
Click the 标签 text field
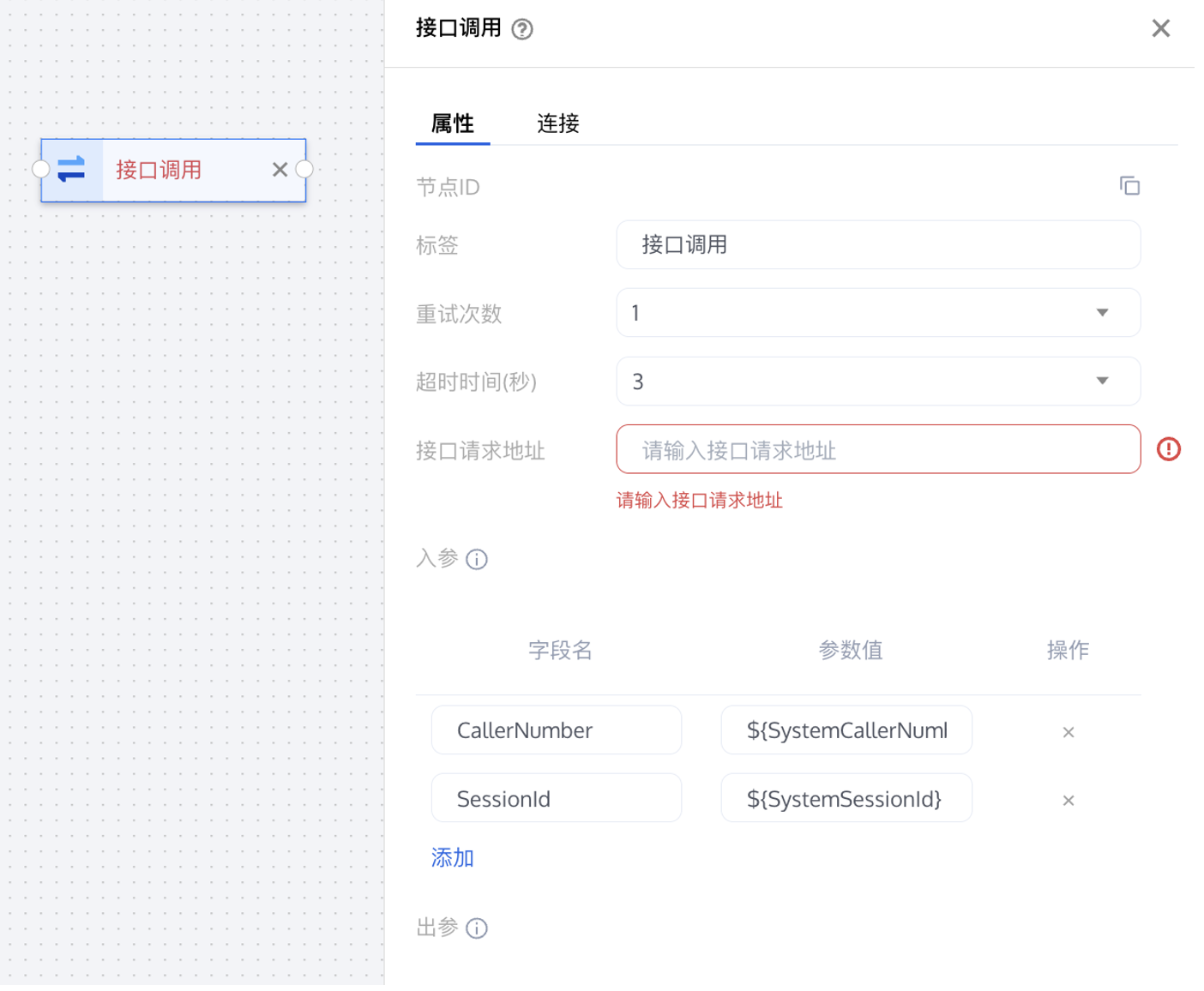[878, 245]
